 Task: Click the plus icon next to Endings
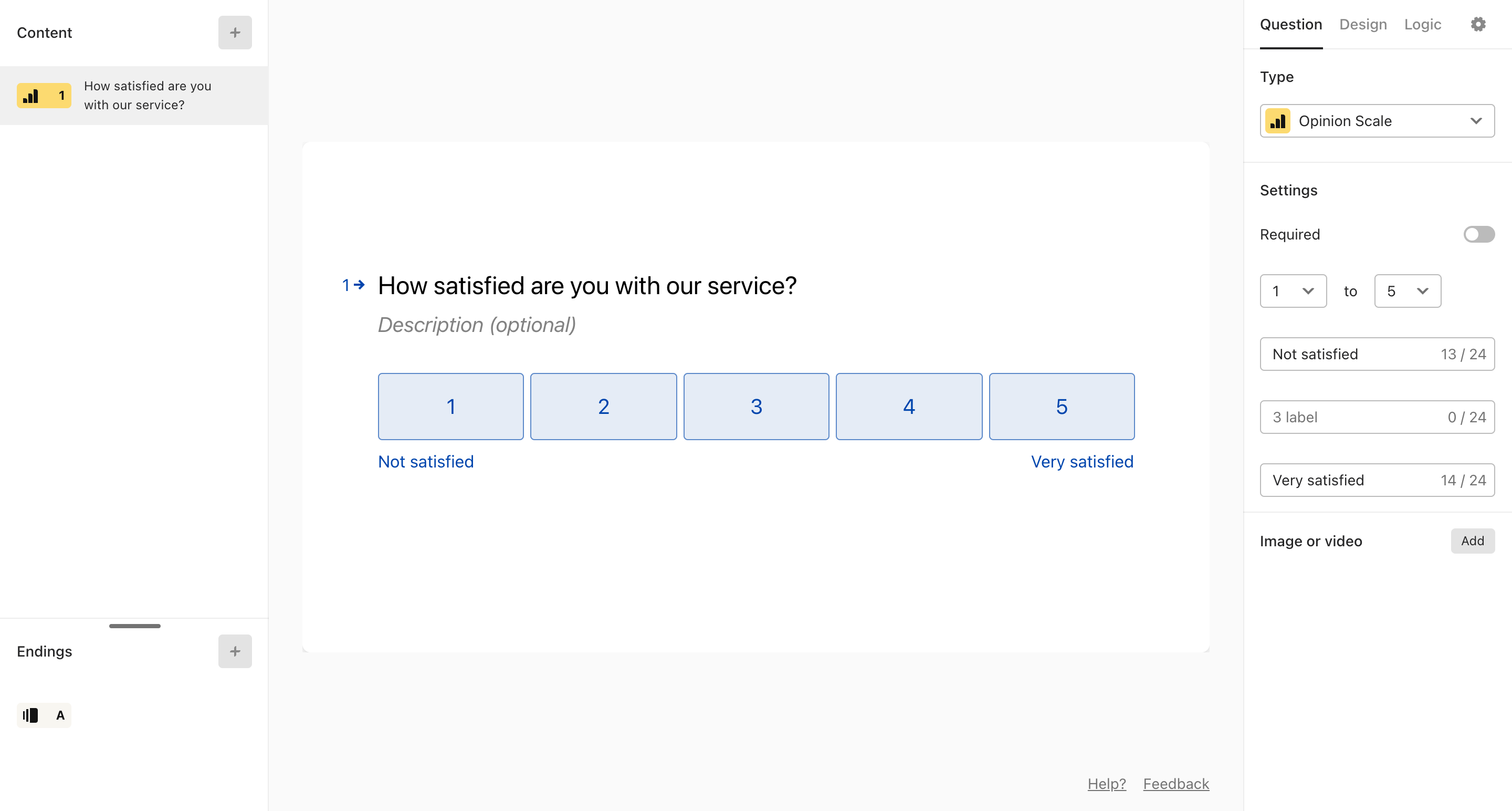[235, 651]
